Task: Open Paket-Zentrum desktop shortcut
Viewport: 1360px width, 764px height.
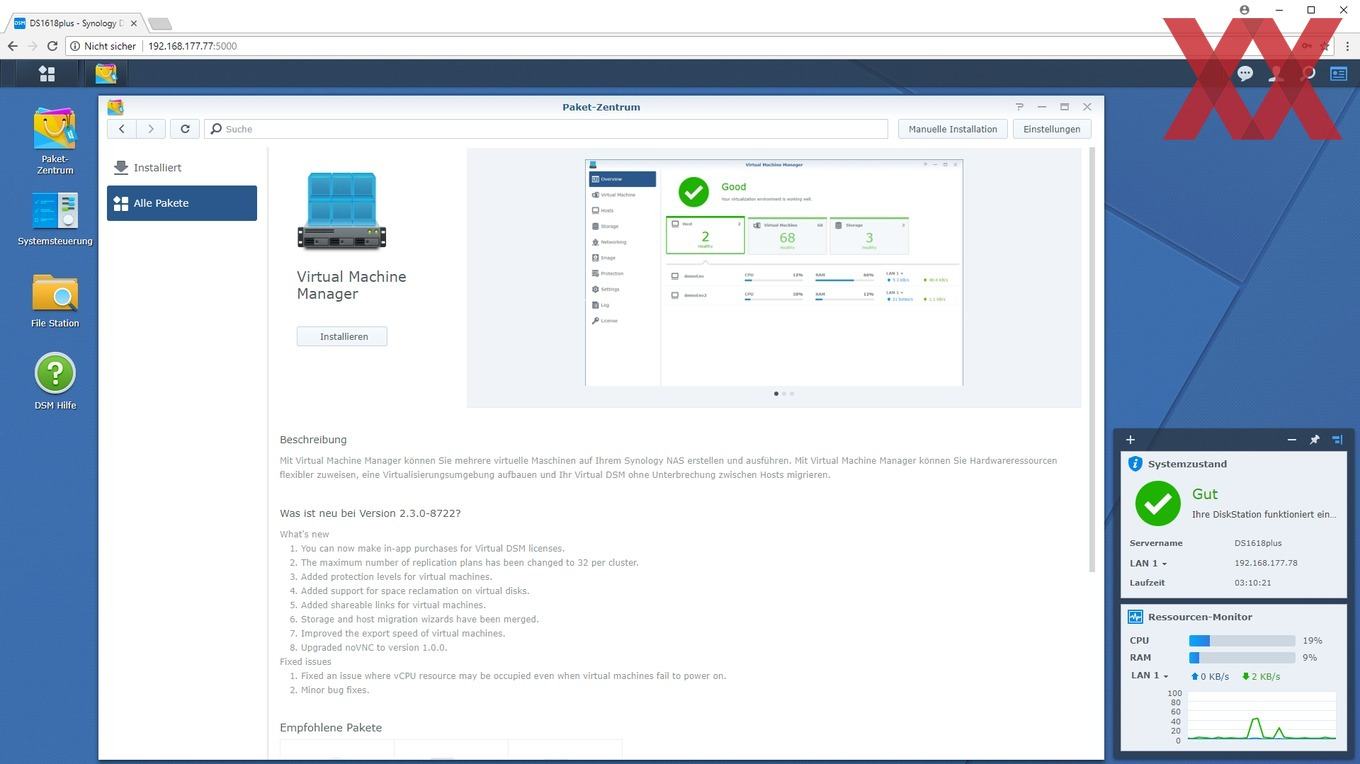Action: pos(55,141)
